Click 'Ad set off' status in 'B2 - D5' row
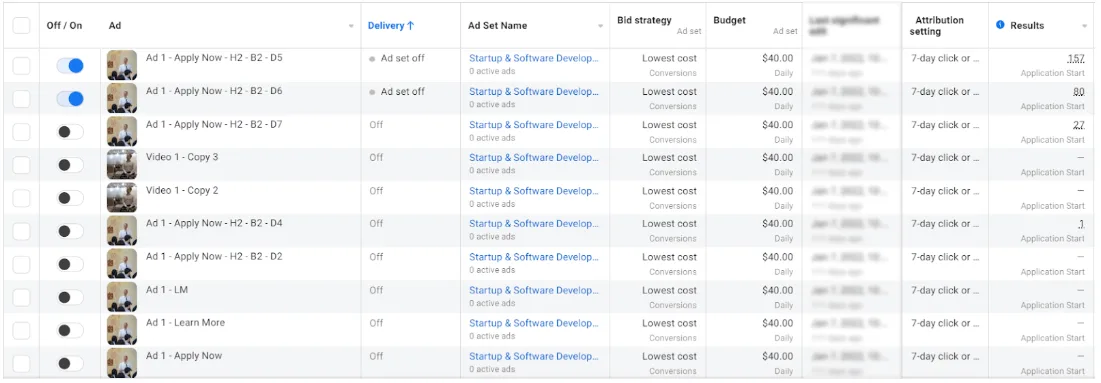 pos(402,58)
